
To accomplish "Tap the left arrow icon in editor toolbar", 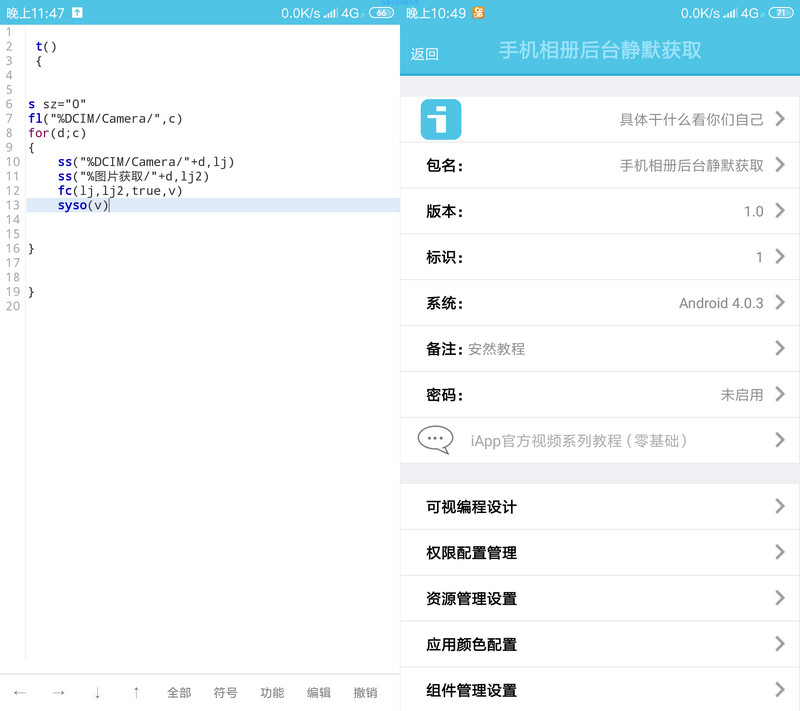I will [x=22, y=691].
